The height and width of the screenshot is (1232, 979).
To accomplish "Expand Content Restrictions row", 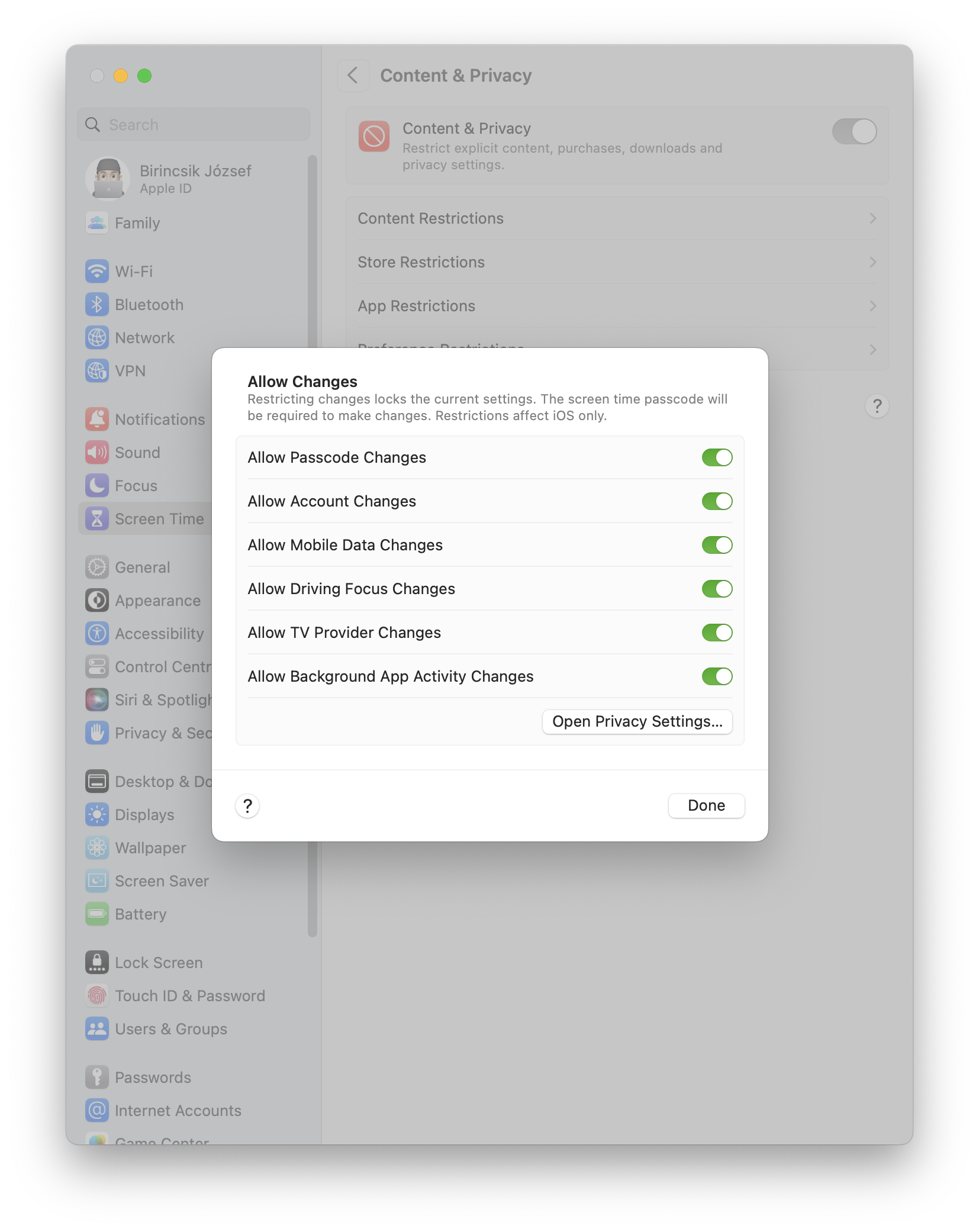I will click(x=617, y=218).
